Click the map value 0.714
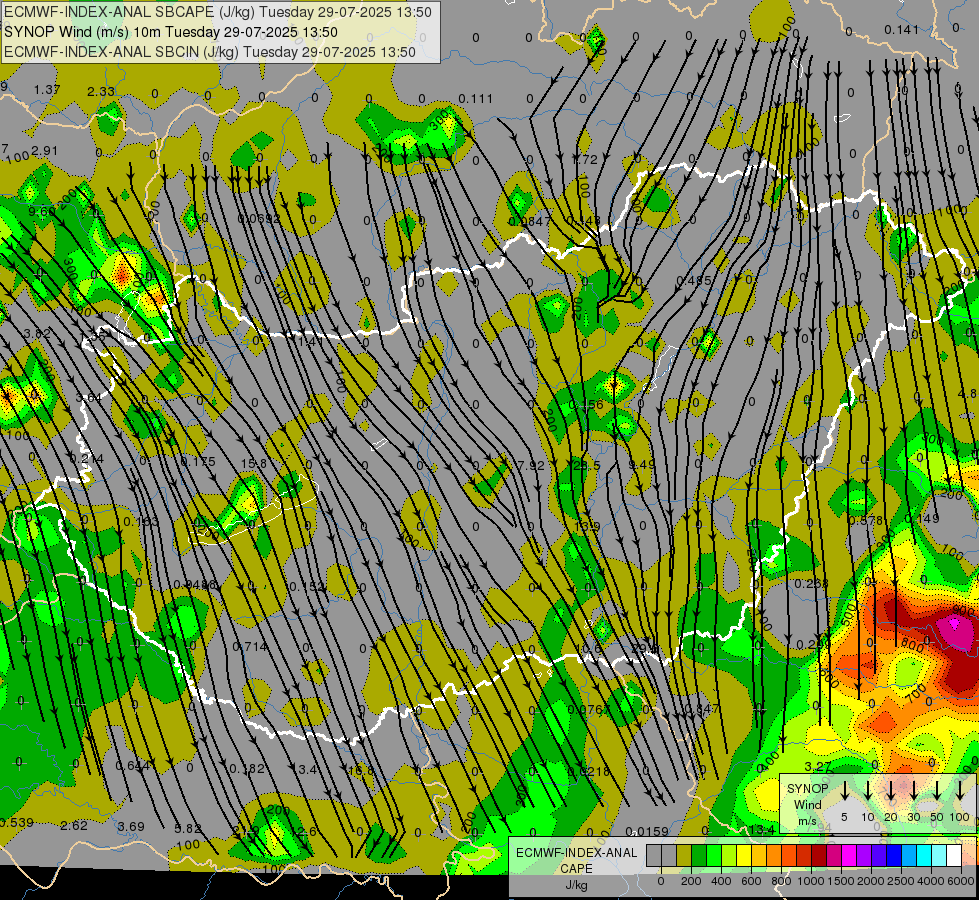Screen dimensions: 979x900 point(250,646)
